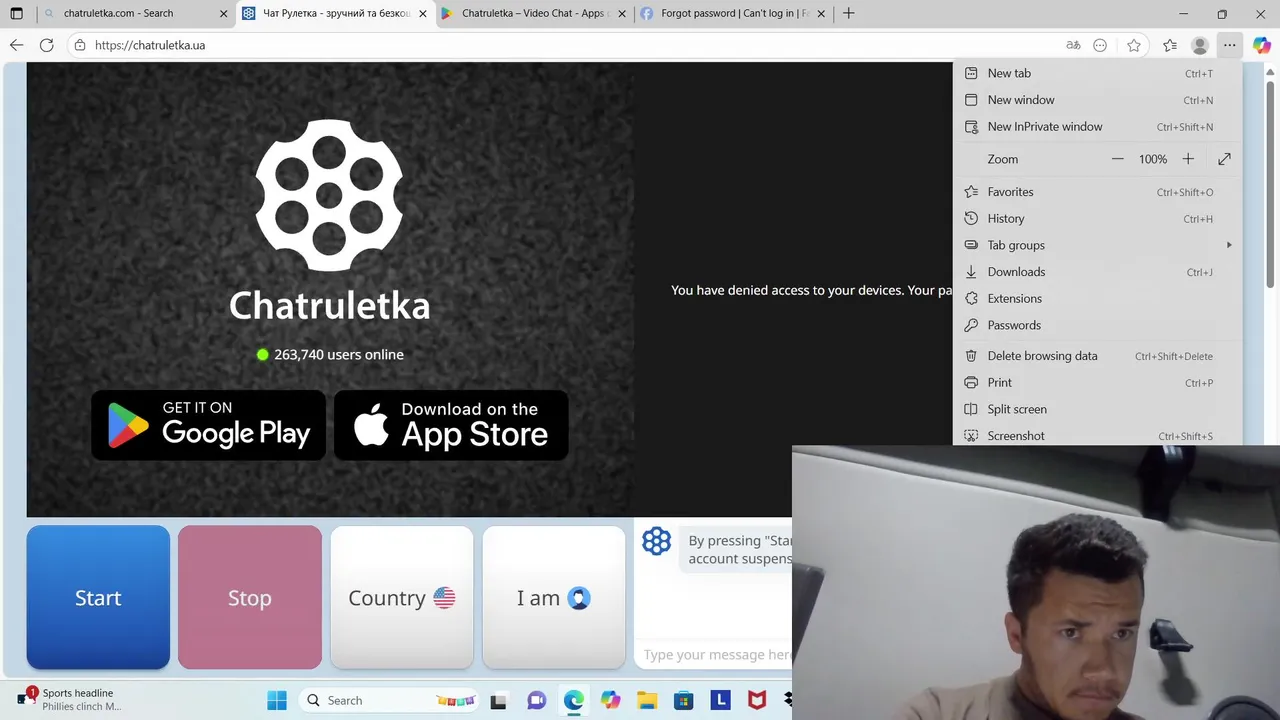Open Passwords menu entry
1280x720 pixels.
(x=1097, y=325)
